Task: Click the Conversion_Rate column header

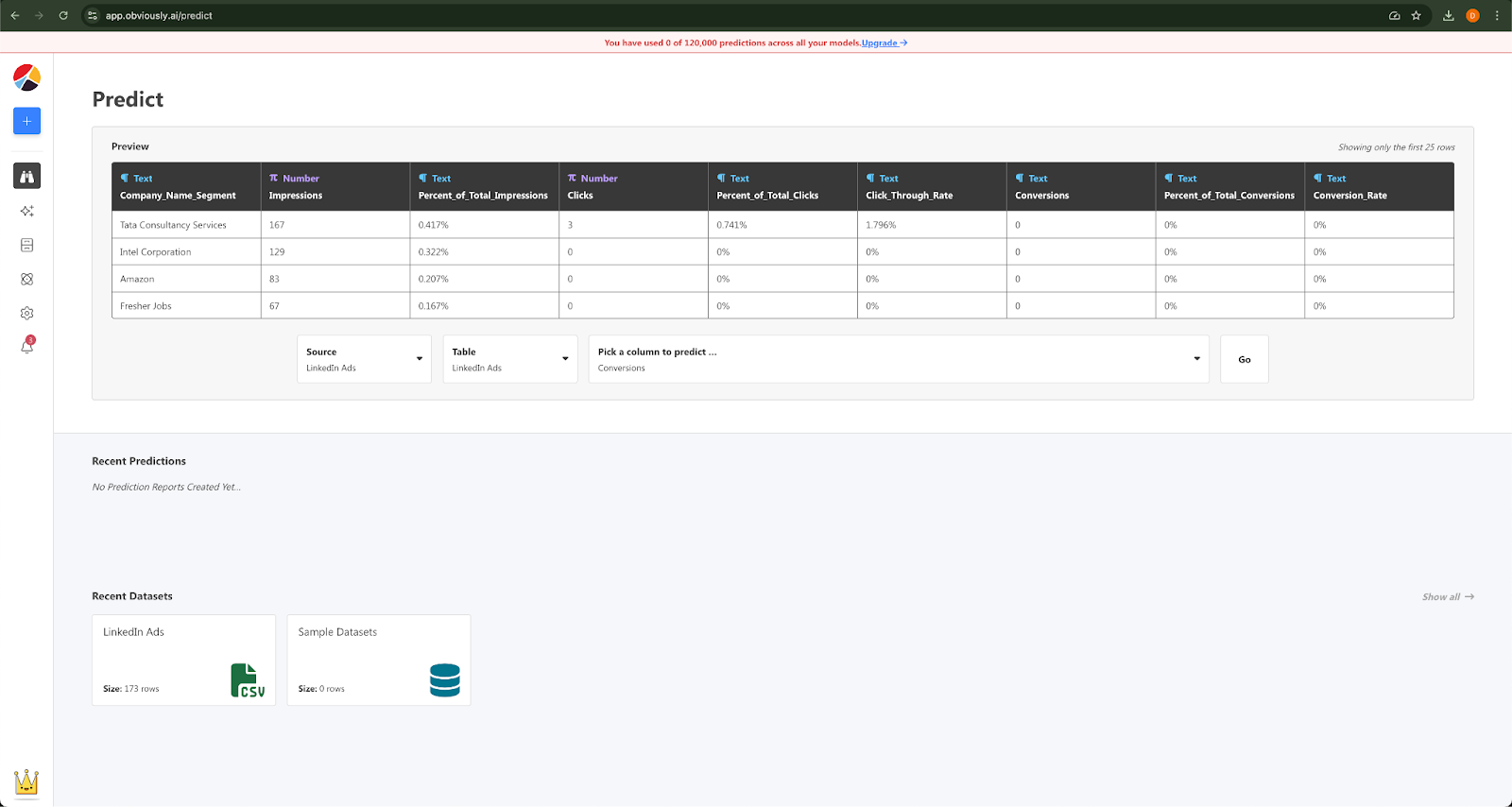Action: 1379,186
